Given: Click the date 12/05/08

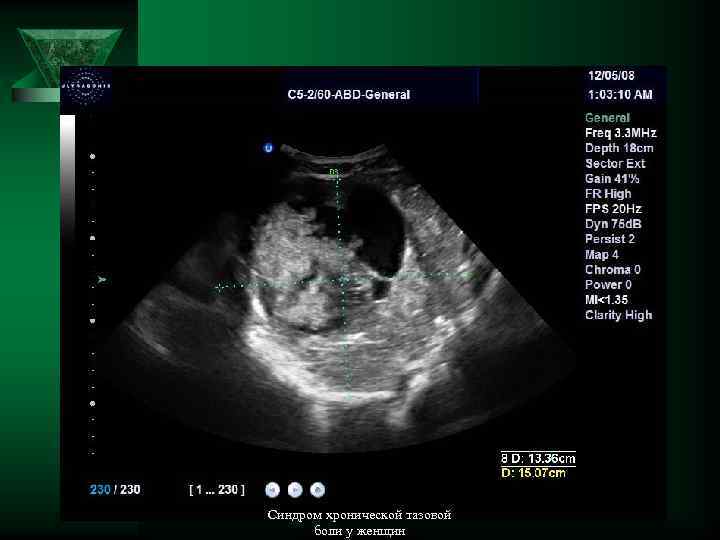Looking at the screenshot, I should coord(611,75).
